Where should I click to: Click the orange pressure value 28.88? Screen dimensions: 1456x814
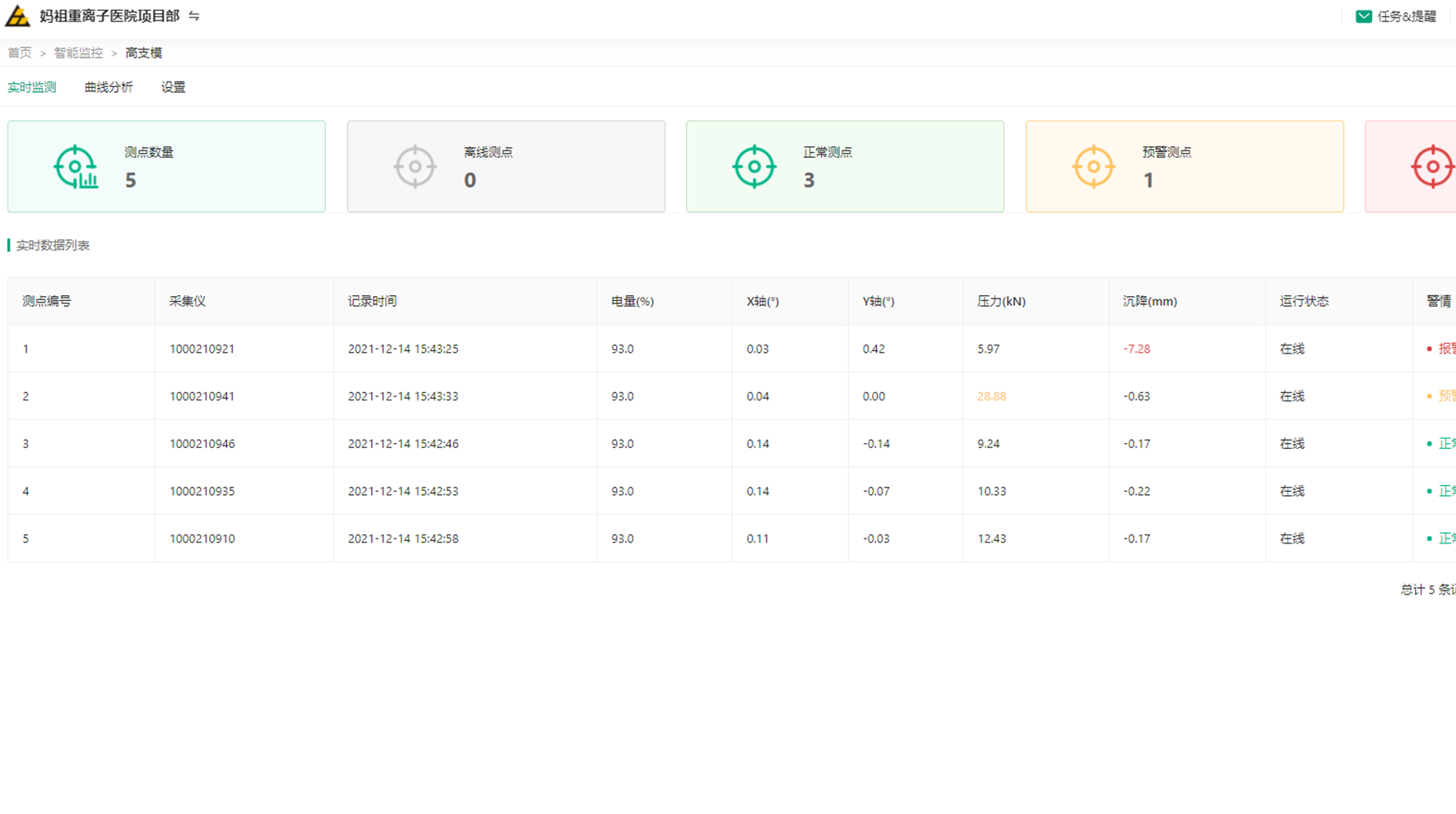point(992,396)
